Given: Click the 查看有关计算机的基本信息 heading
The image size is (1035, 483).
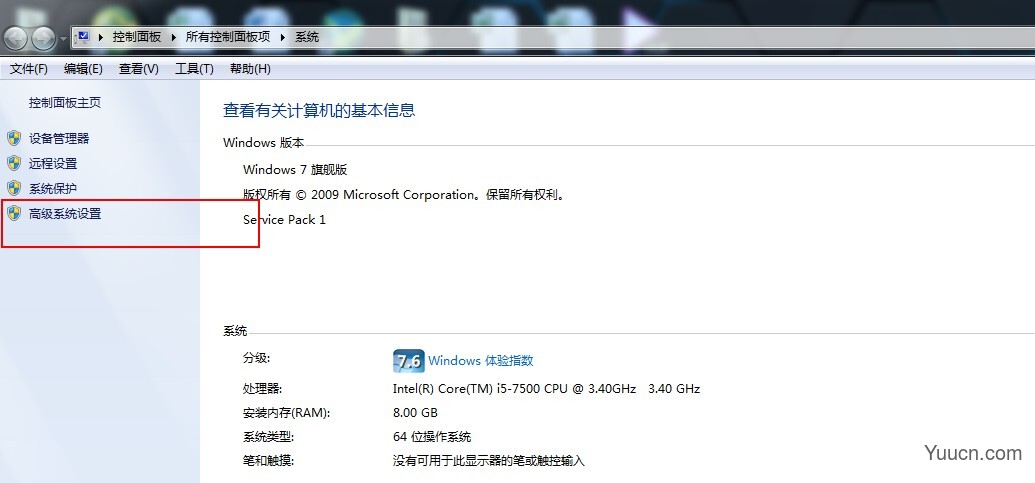Looking at the screenshot, I should point(319,110).
